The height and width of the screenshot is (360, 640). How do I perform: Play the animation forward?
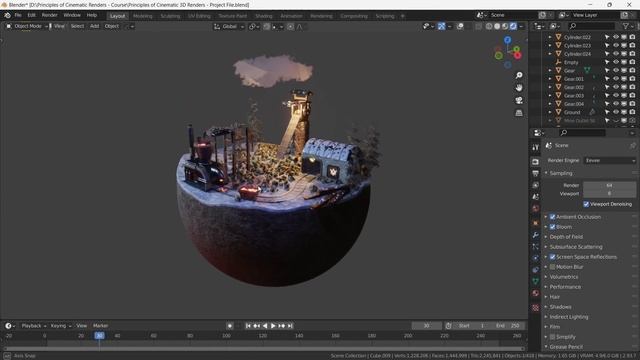[273, 326]
